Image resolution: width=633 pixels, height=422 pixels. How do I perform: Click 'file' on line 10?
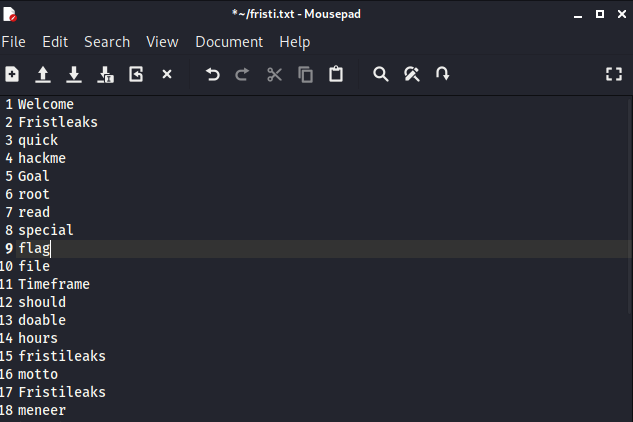coord(34,267)
